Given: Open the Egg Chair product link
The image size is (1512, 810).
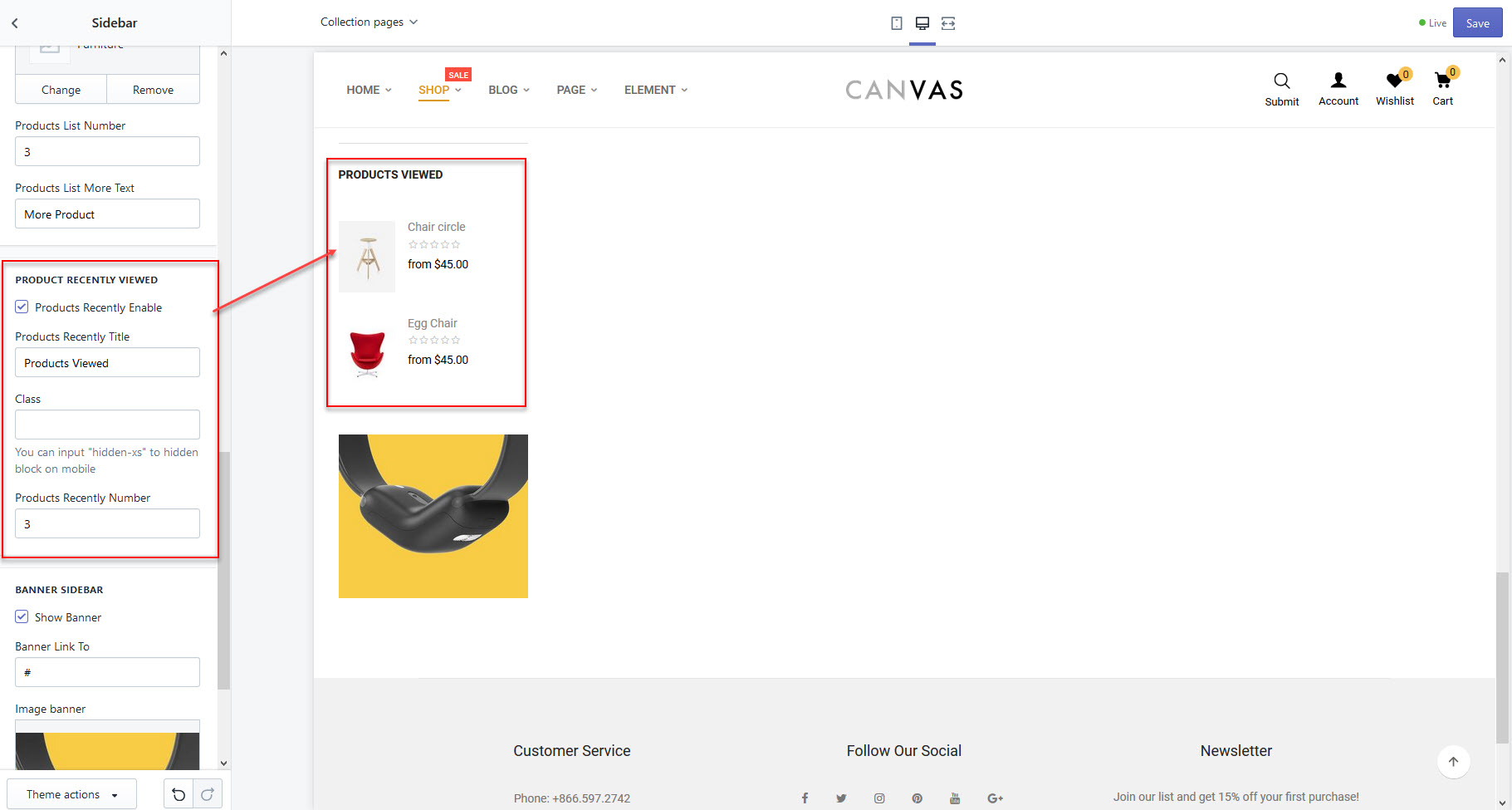Looking at the screenshot, I should (432, 323).
